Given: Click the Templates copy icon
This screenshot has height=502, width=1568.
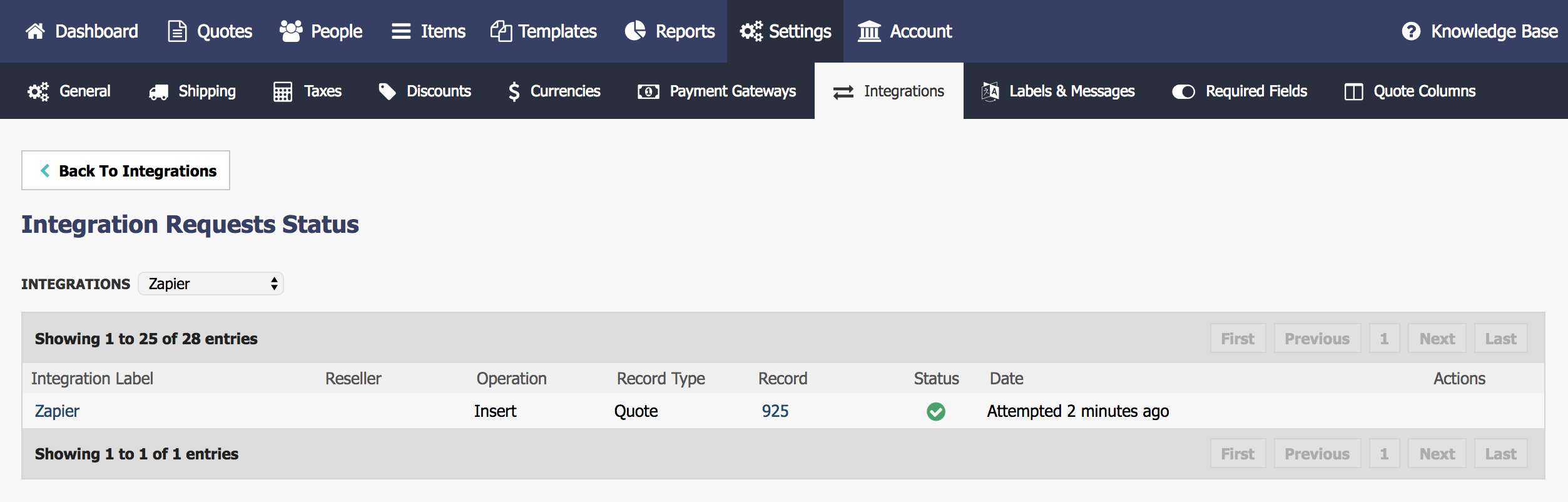Looking at the screenshot, I should (x=501, y=31).
